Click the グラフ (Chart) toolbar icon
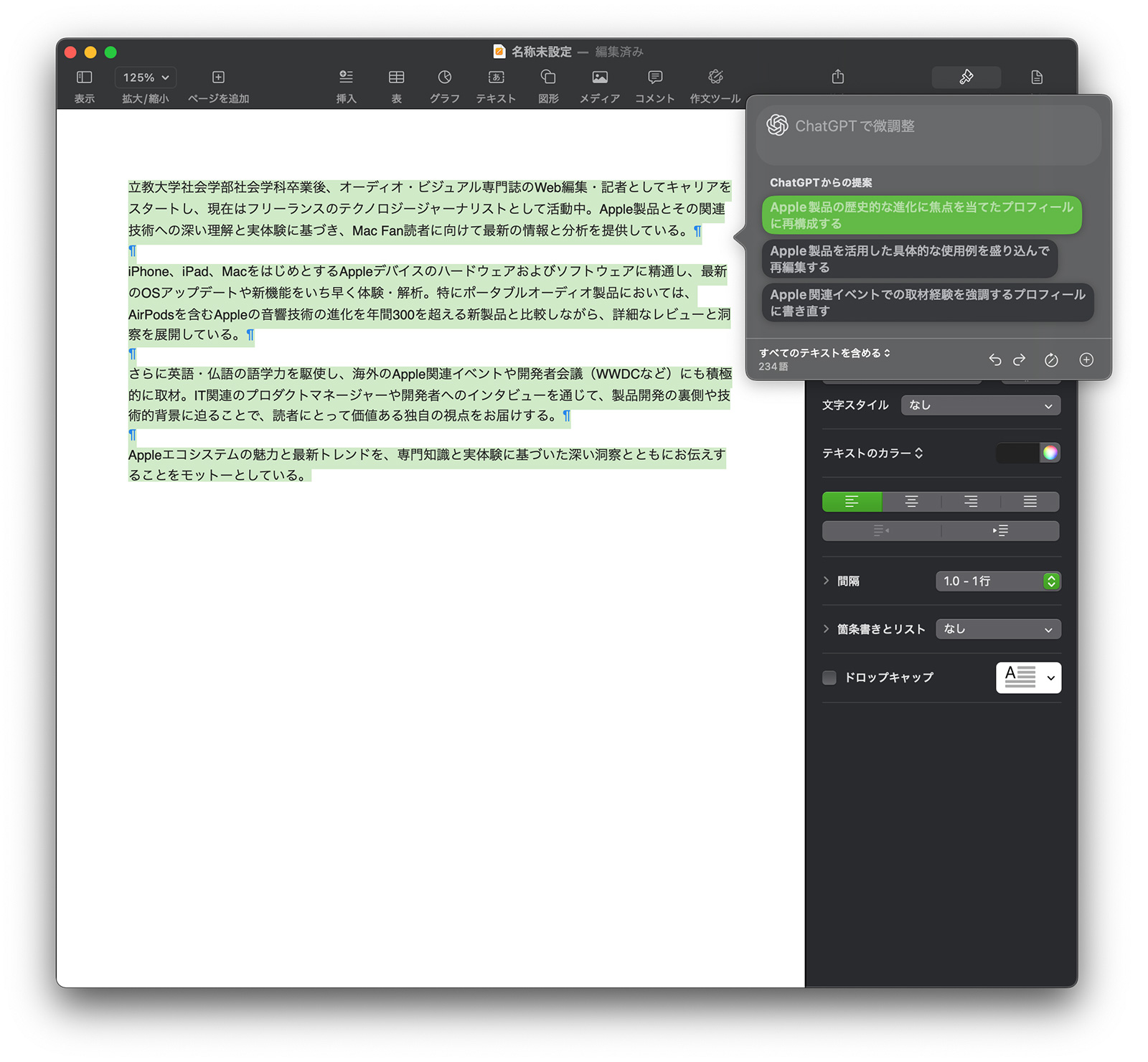1148x1062 pixels. pos(445,77)
